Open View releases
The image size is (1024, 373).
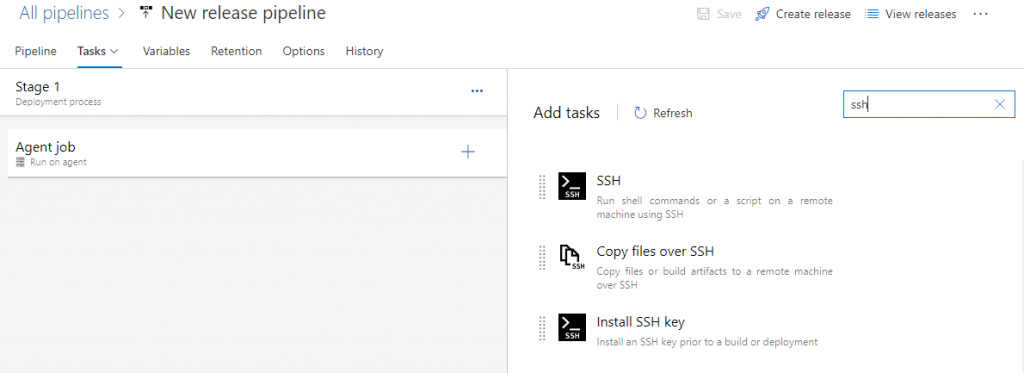point(910,14)
